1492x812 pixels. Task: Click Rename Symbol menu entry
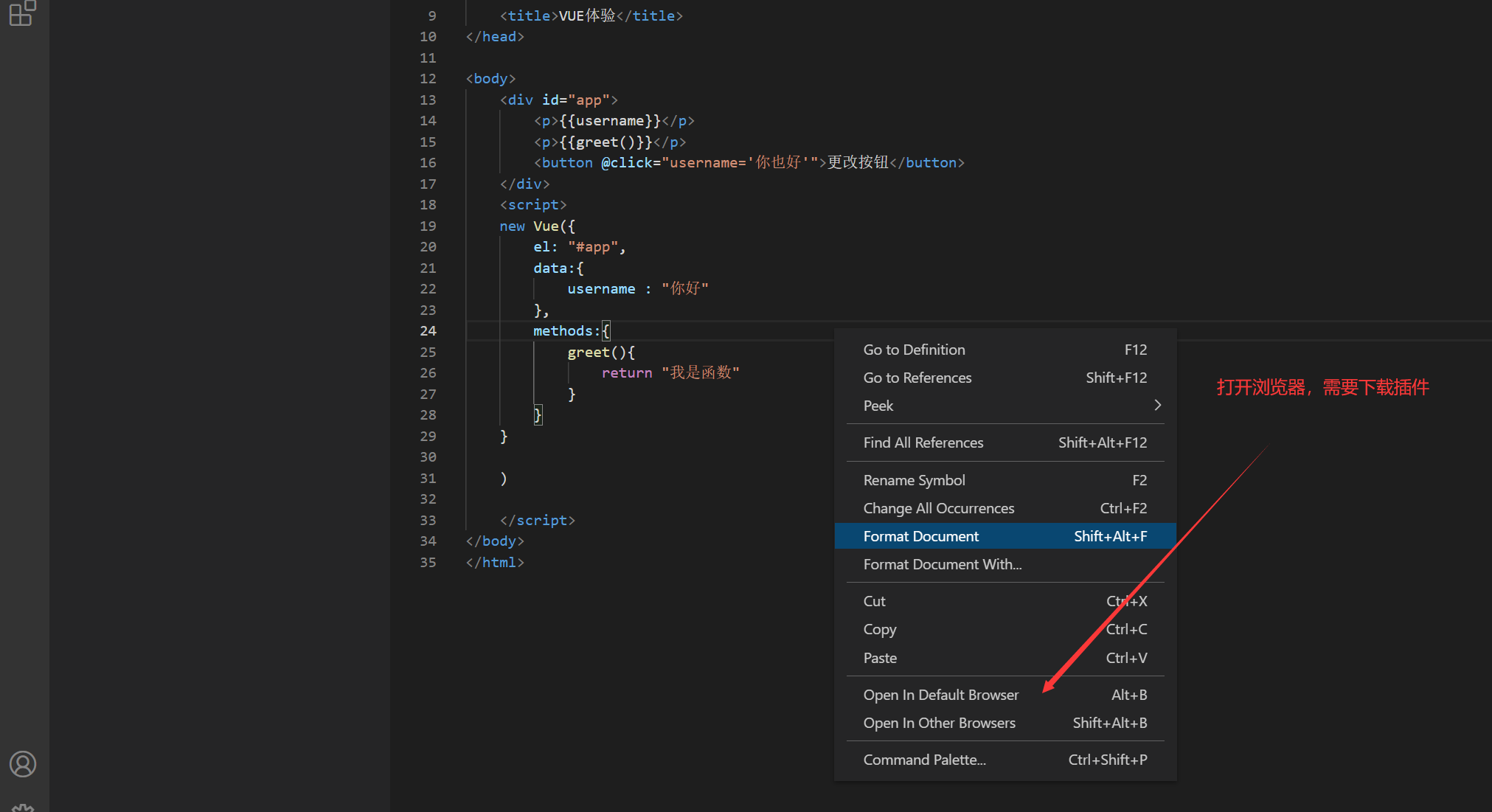click(x=914, y=480)
